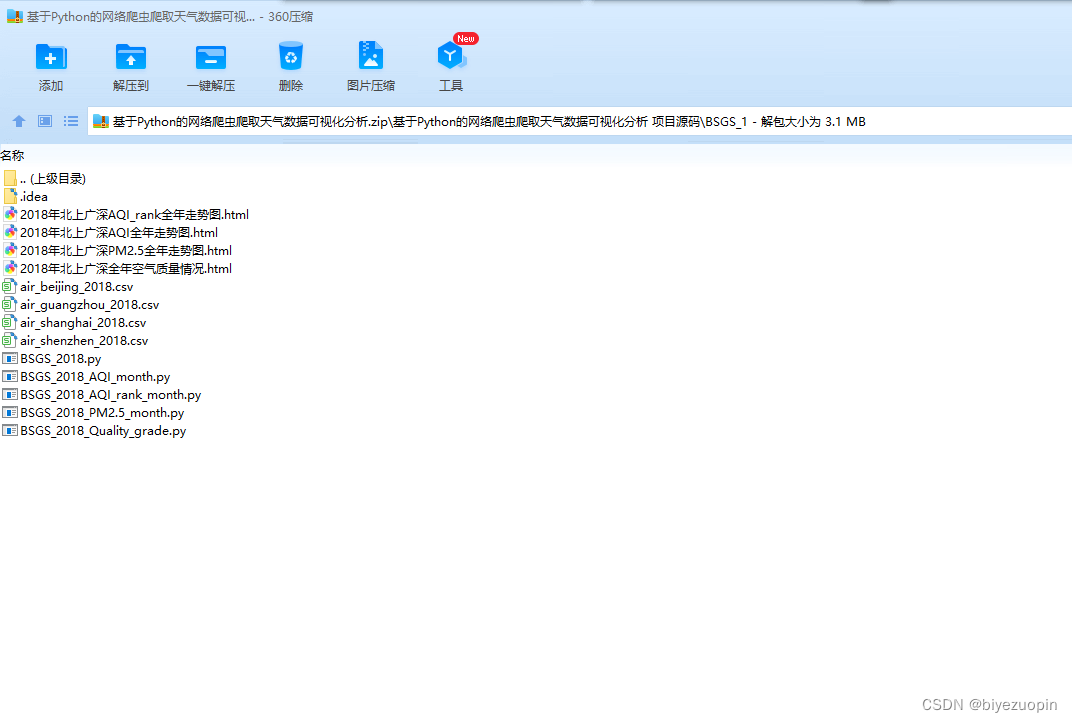Click icon of 2018年北上广深AQI_rank全年走势图.html
The height and width of the screenshot is (722, 1072).
tap(10, 214)
